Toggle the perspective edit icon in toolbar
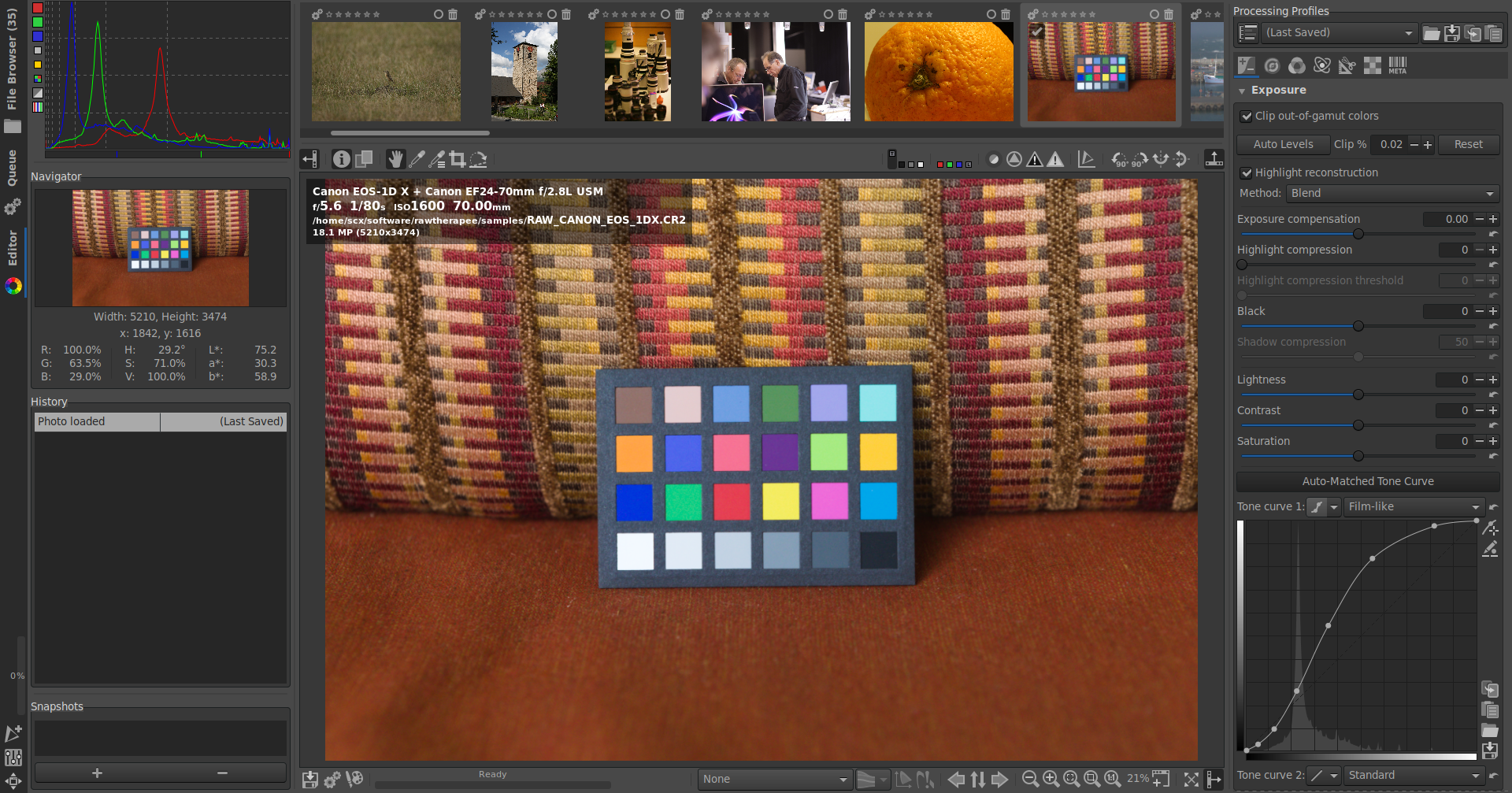 click(x=1086, y=159)
